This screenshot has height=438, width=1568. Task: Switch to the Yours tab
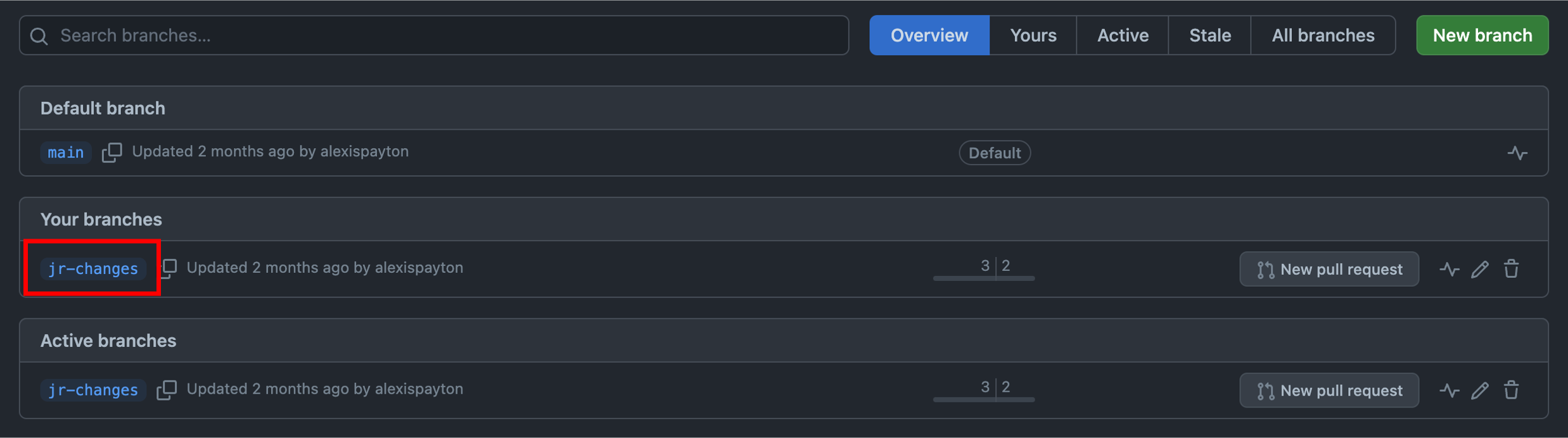coord(1033,35)
